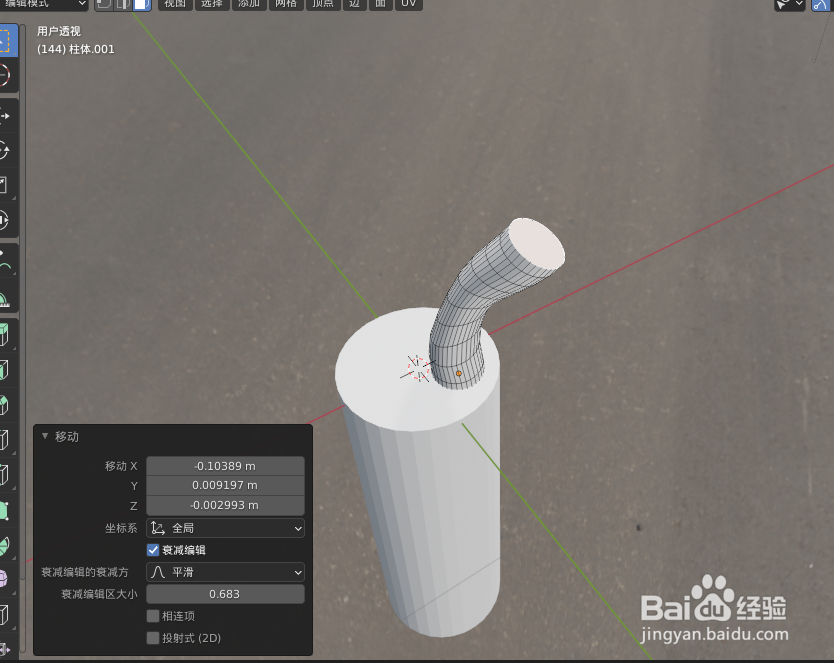Disable the 衰减编辑 checkbox
The image size is (834, 663).
(153, 549)
